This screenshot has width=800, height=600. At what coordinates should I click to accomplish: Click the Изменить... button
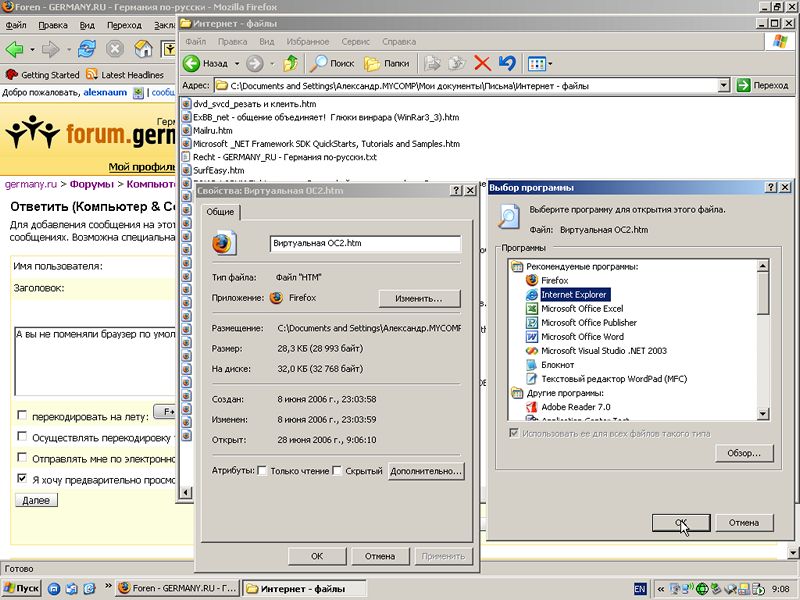(419, 298)
